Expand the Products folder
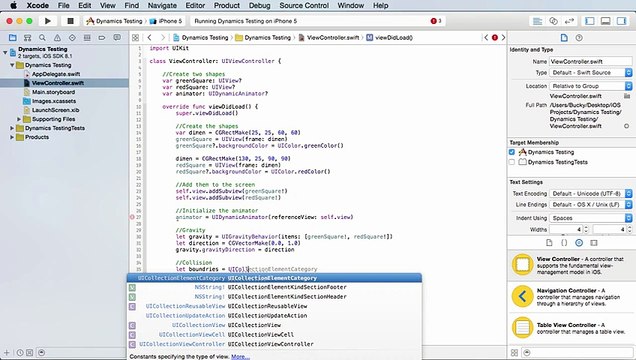Screen dimensions: 636x360 coord(12,137)
